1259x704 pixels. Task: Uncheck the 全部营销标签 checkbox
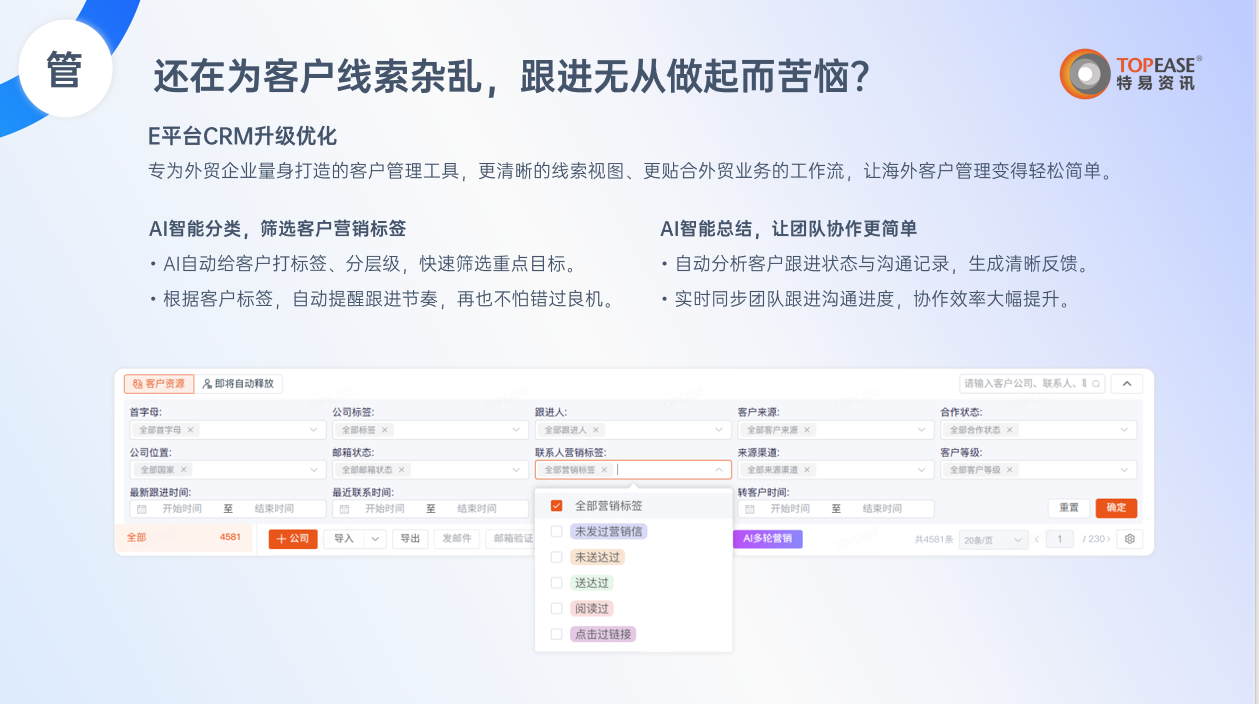(557, 506)
